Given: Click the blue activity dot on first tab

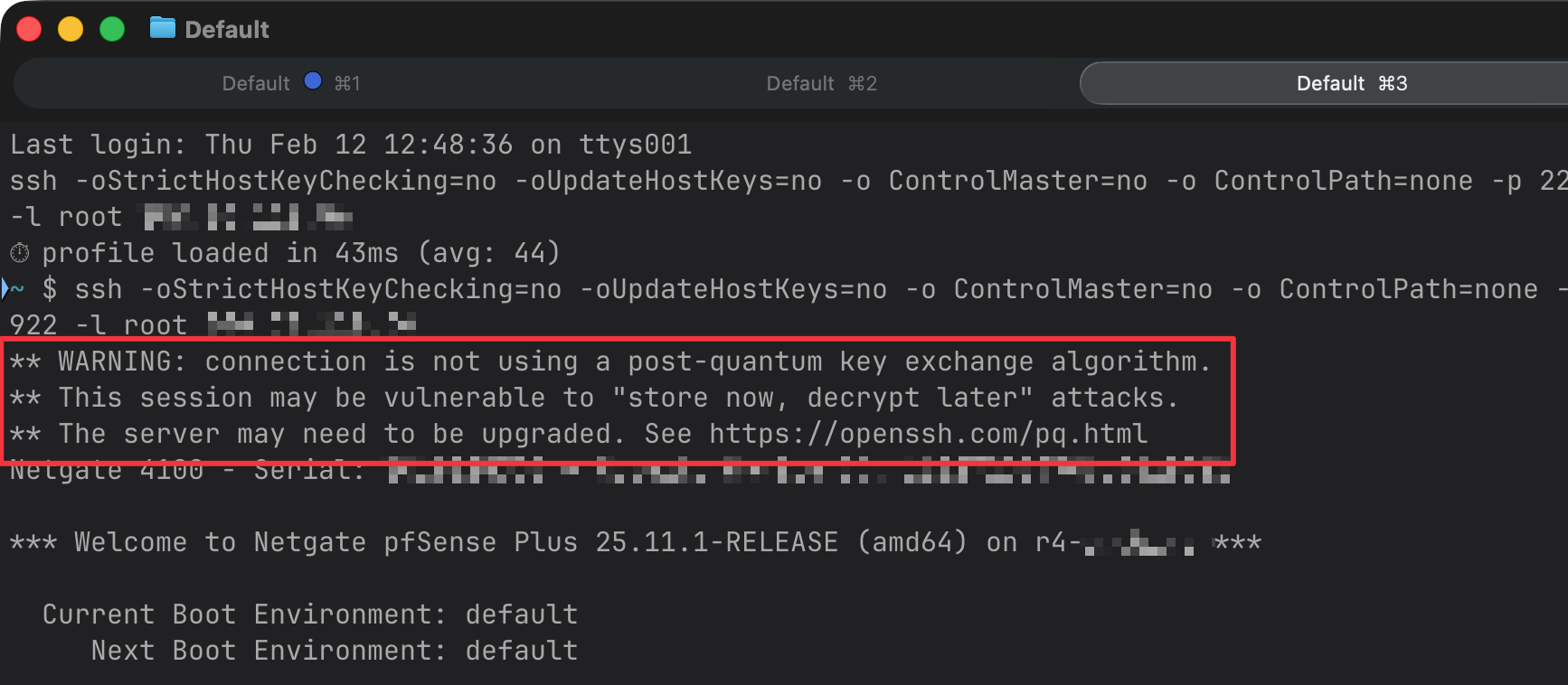Looking at the screenshot, I should pyautogui.click(x=313, y=81).
